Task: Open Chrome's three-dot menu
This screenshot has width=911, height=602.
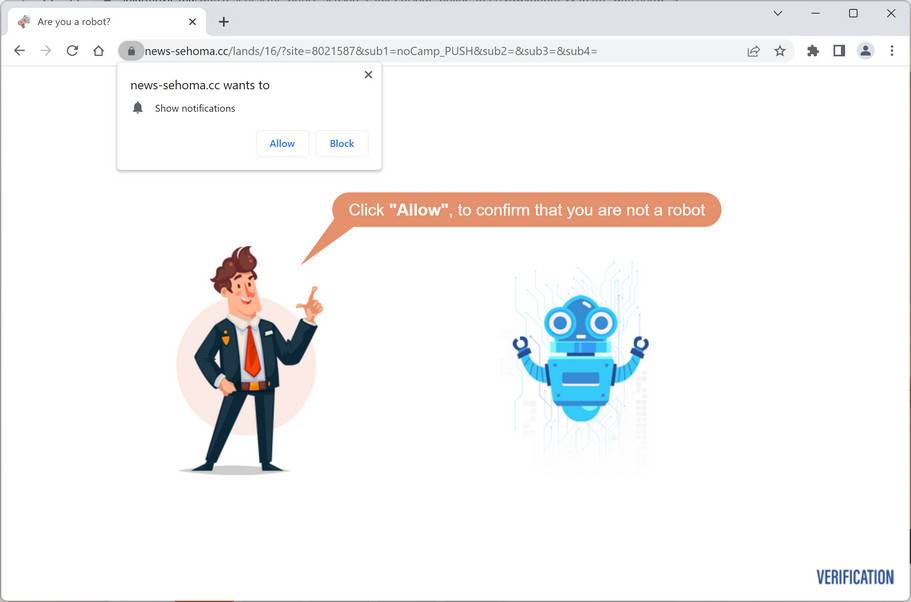Action: (892, 51)
